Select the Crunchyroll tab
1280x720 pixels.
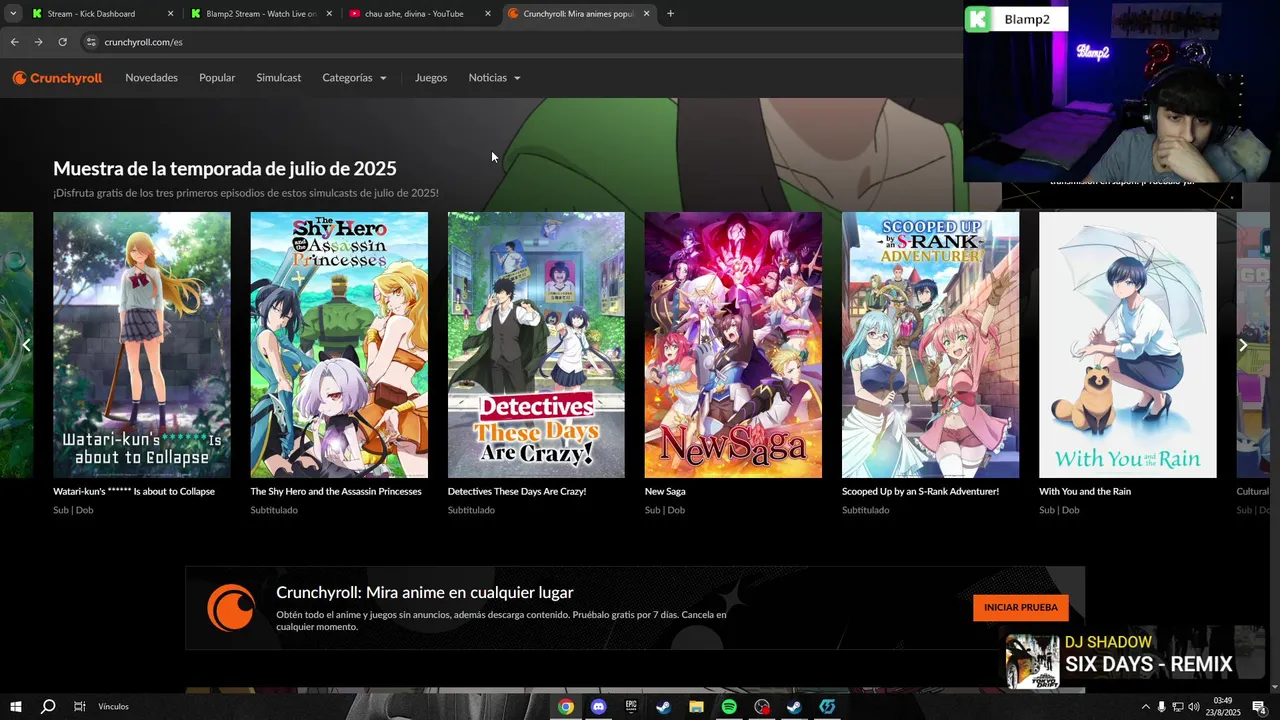[x=578, y=14]
